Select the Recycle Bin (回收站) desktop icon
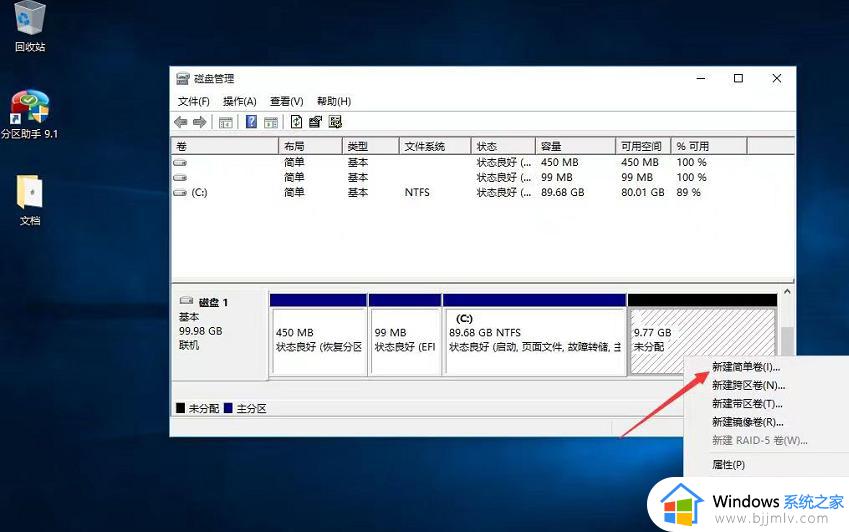 coord(30,27)
